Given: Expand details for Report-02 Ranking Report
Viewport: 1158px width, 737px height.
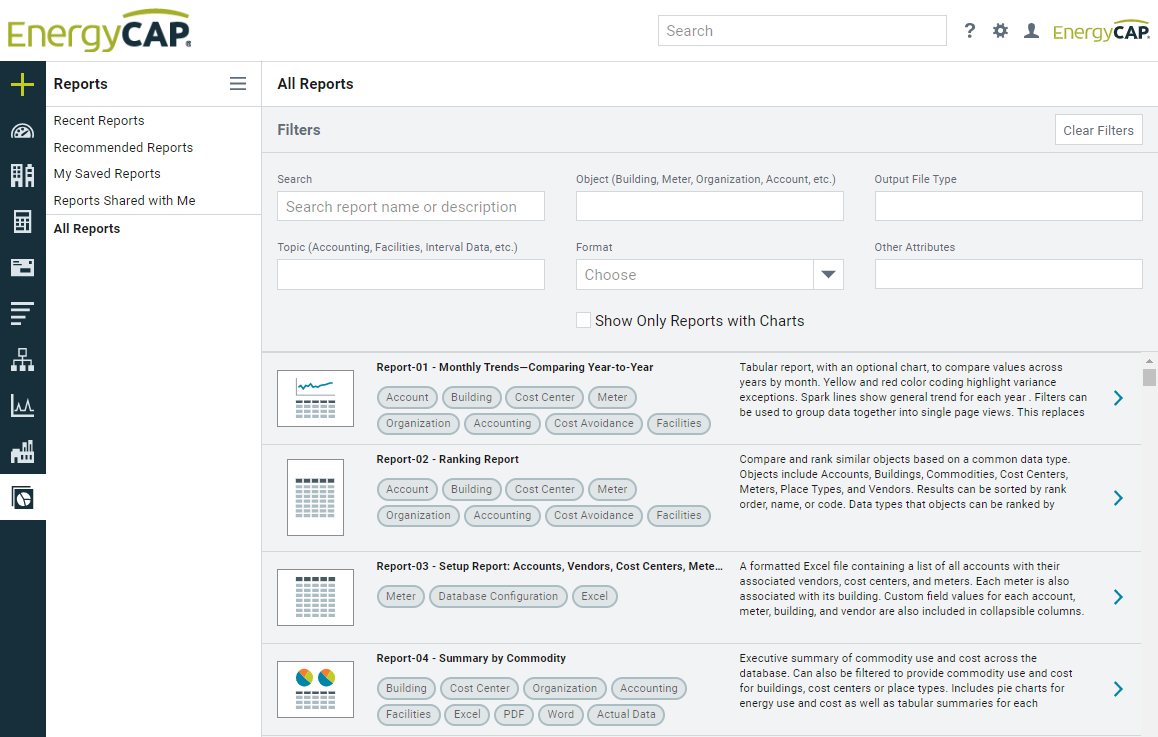Looking at the screenshot, I should (1118, 497).
